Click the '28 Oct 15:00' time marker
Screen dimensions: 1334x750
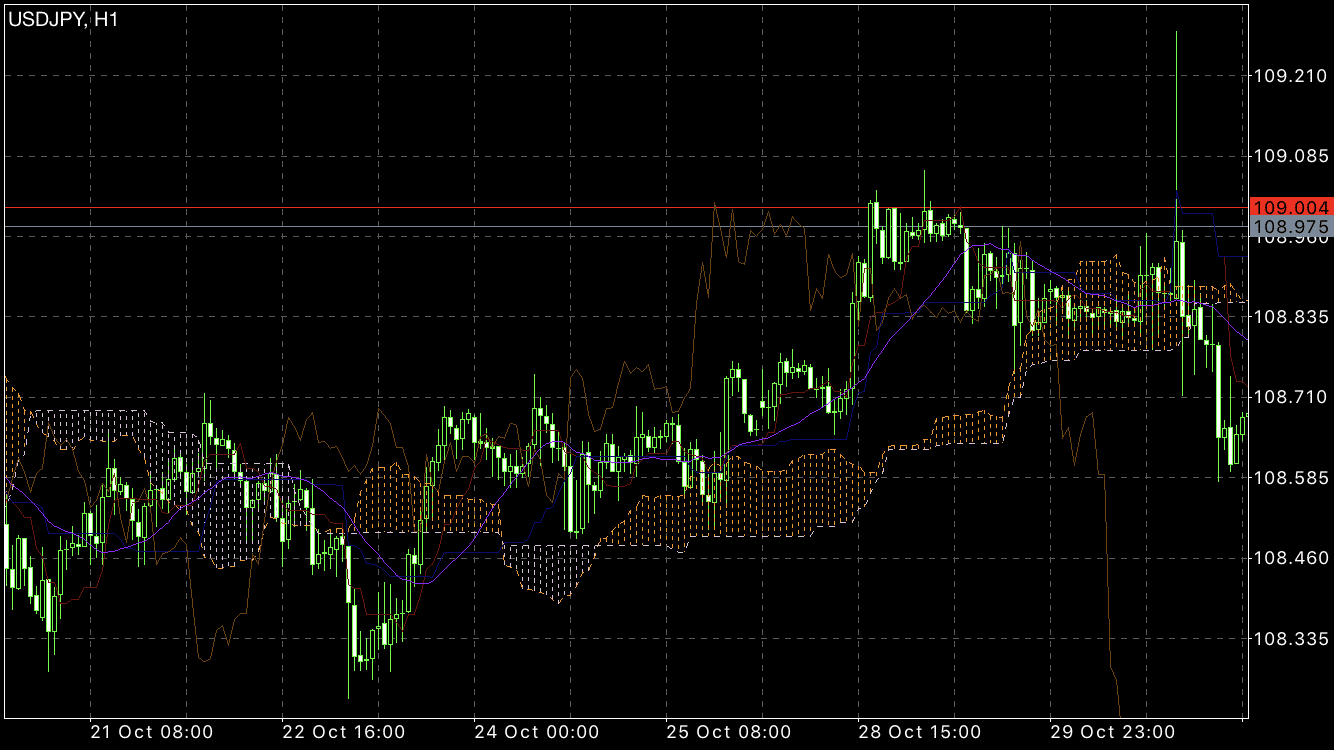(921, 732)
